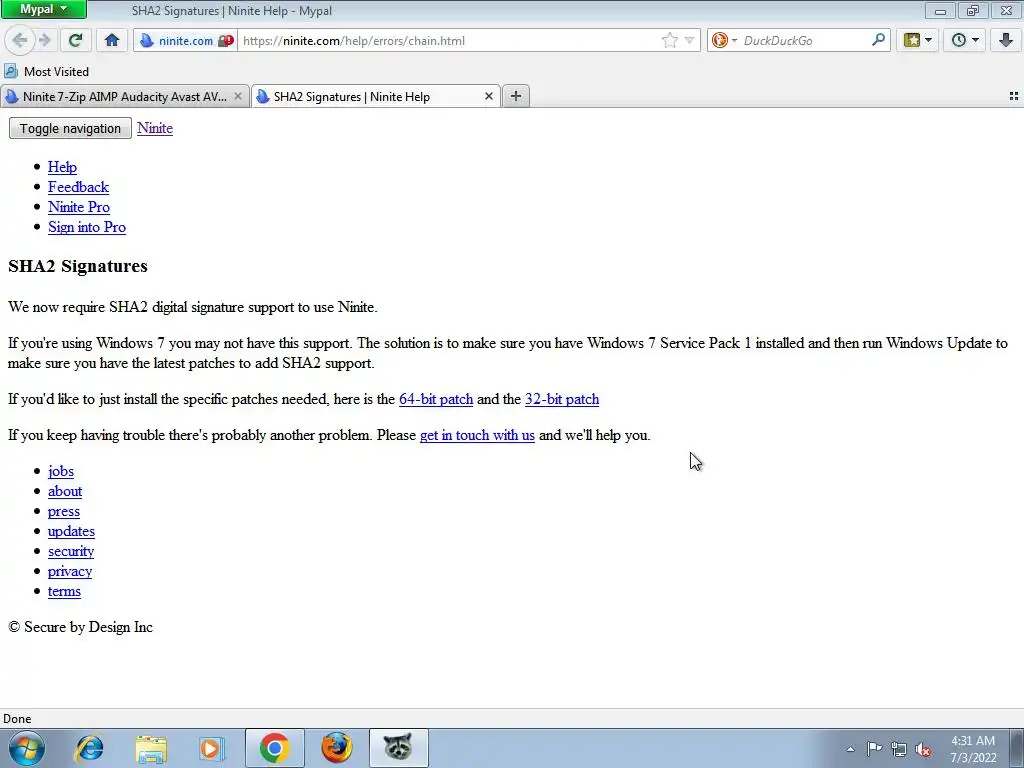Click the list all tabs grid icon
The height and width of the screenshot is (768, 1024).
point(1014,96)
